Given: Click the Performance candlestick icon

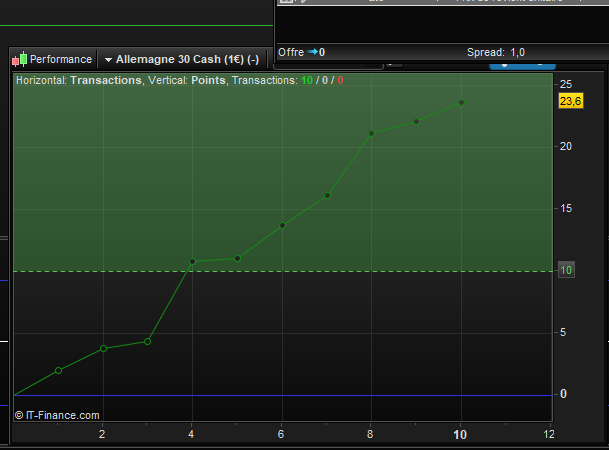Looking at the screenshot, I should click(19, 59).
